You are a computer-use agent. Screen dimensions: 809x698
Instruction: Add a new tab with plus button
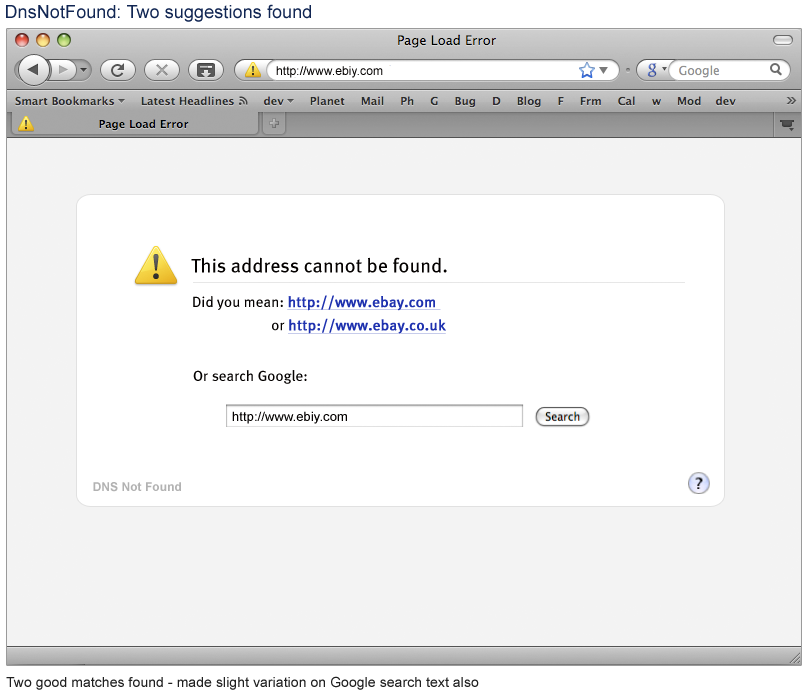[x=273, y=124]
